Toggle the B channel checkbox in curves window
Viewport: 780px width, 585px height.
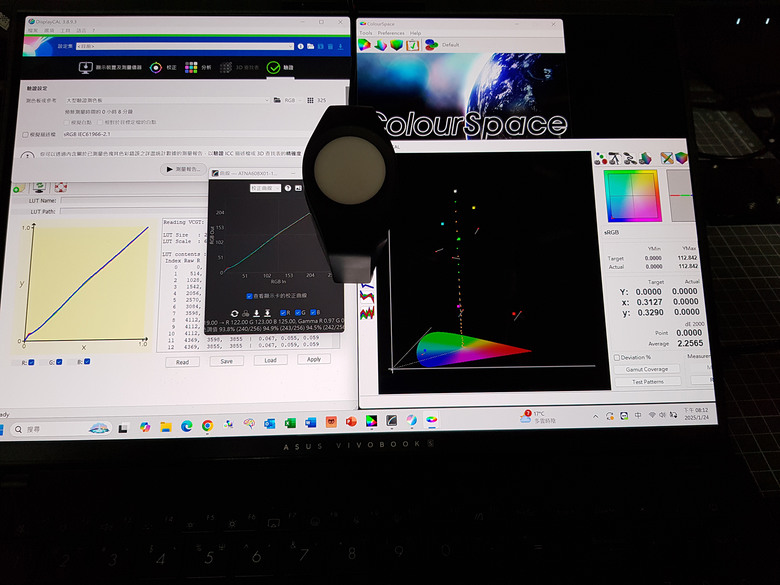pos(313,312)
